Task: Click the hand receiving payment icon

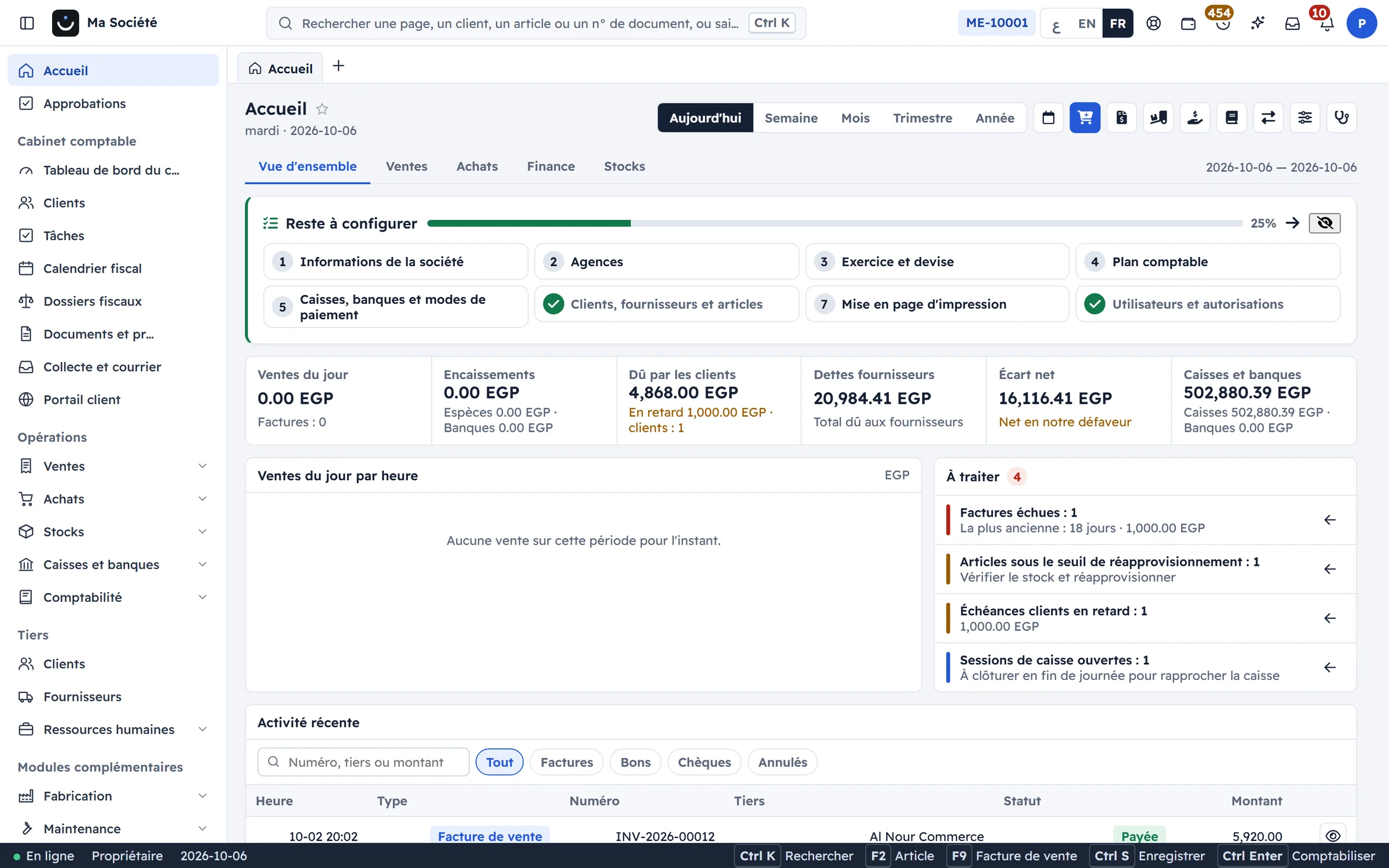Action: [1195, 118]
